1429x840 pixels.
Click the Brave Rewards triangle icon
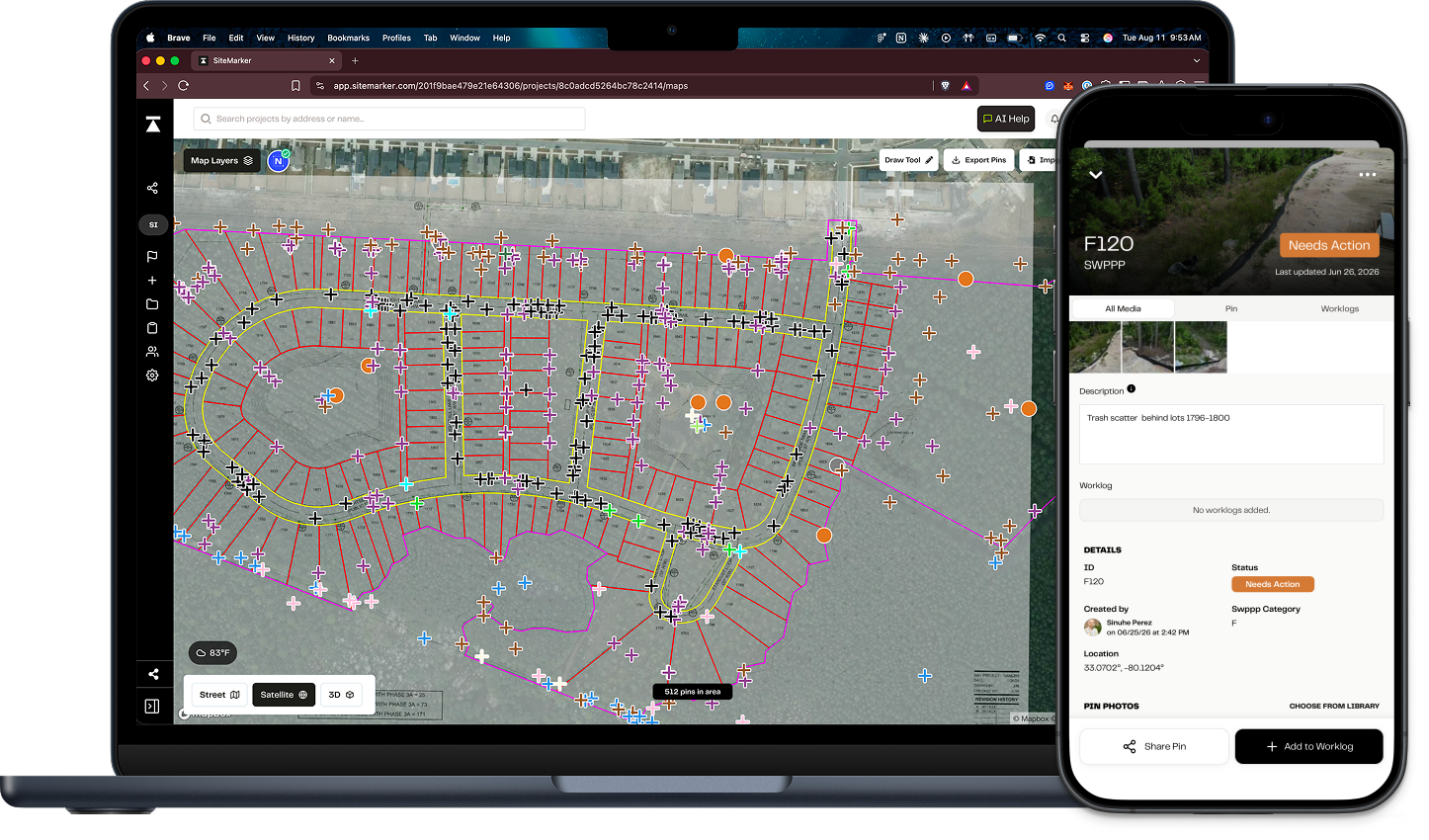(967, 86)
